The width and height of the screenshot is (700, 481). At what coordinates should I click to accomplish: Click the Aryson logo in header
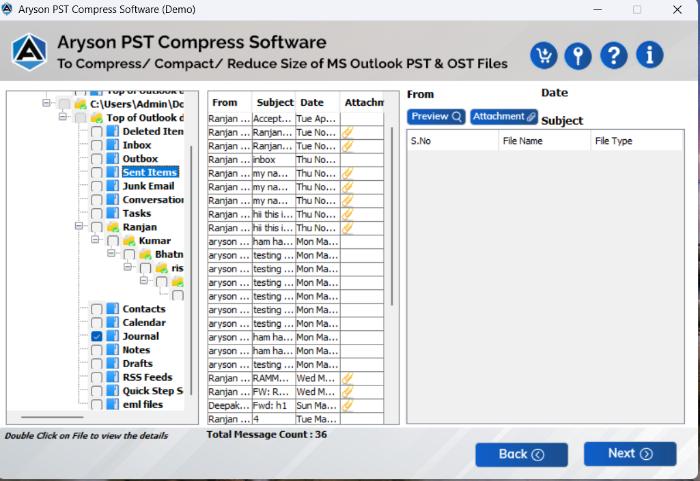(x=29, y=52)
